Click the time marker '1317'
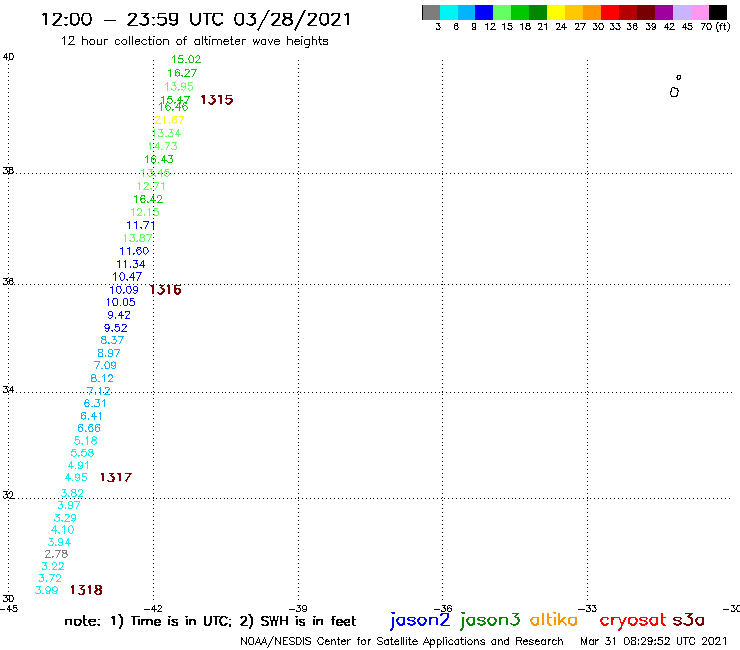The height and width of the screenshot is (650, 740). tap(116, 478)
